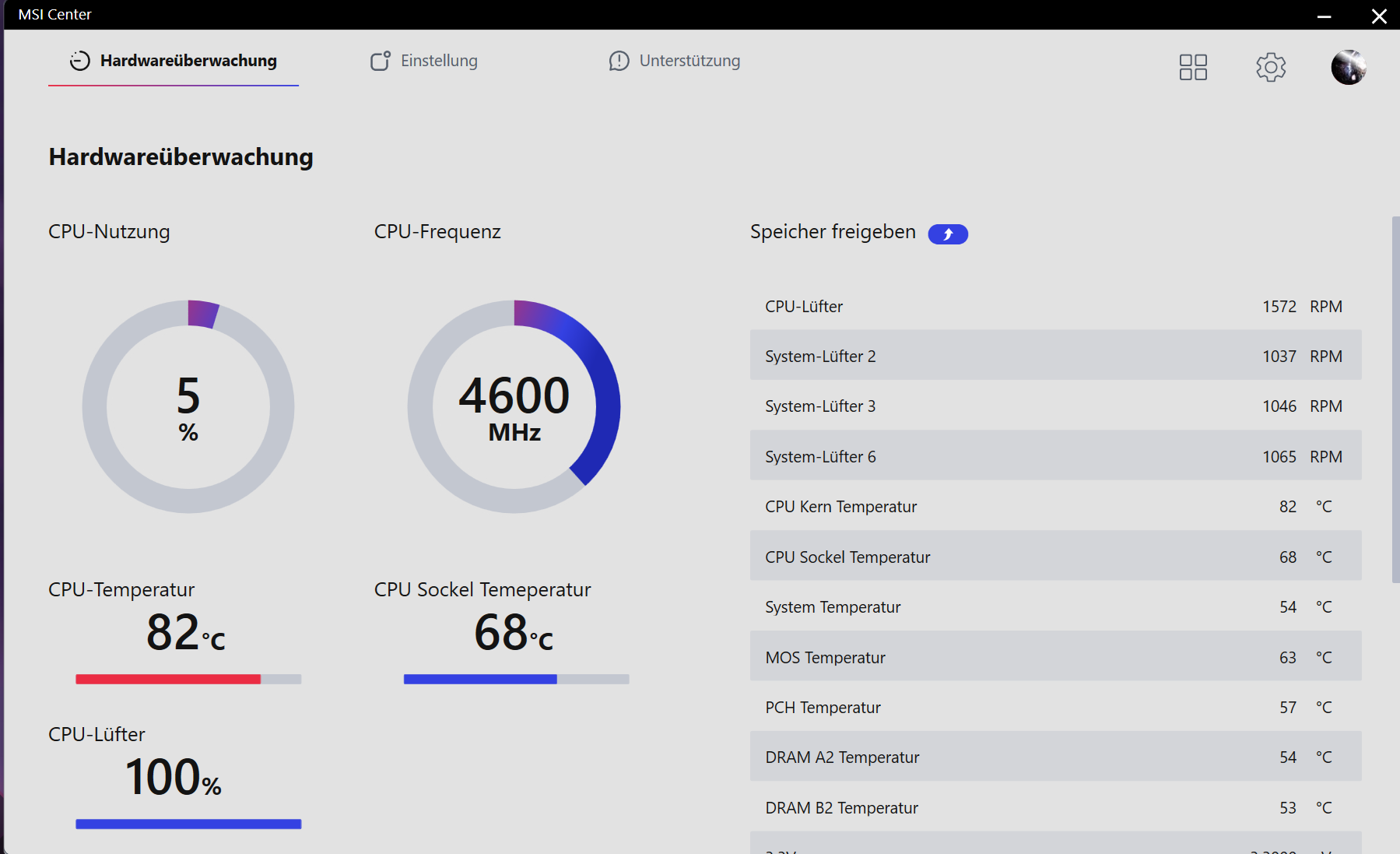The image size is (1400, 854).
Task: Select the CPU-Lüfter 1572 RPM row
Action: pos(1055,307)
